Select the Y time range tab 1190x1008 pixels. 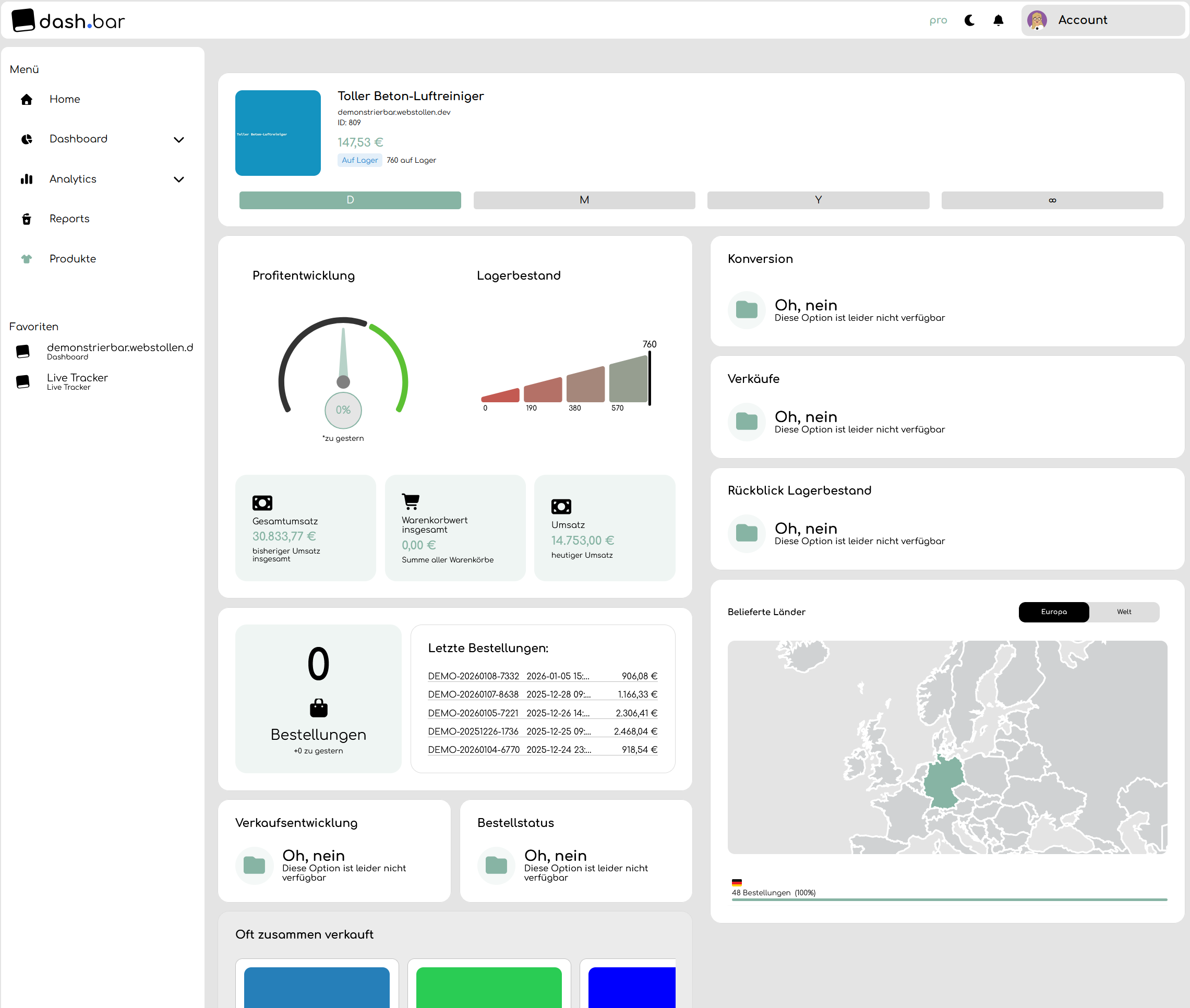pos(818,200)
